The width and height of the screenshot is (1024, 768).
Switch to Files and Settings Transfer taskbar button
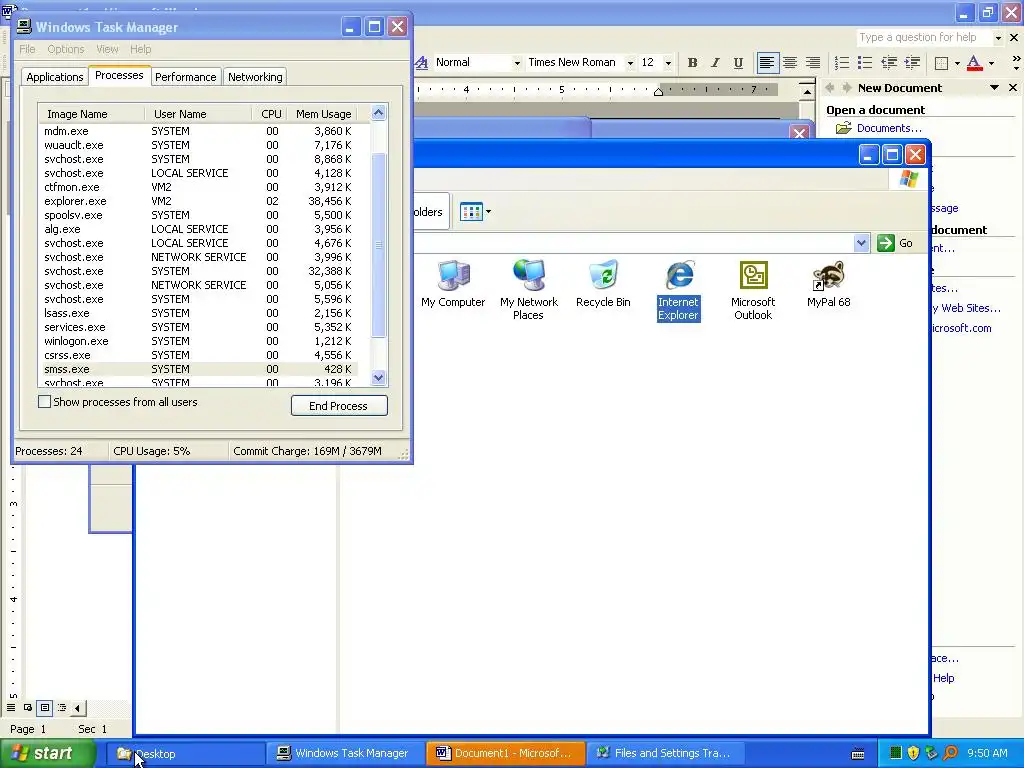coord(666,753)
